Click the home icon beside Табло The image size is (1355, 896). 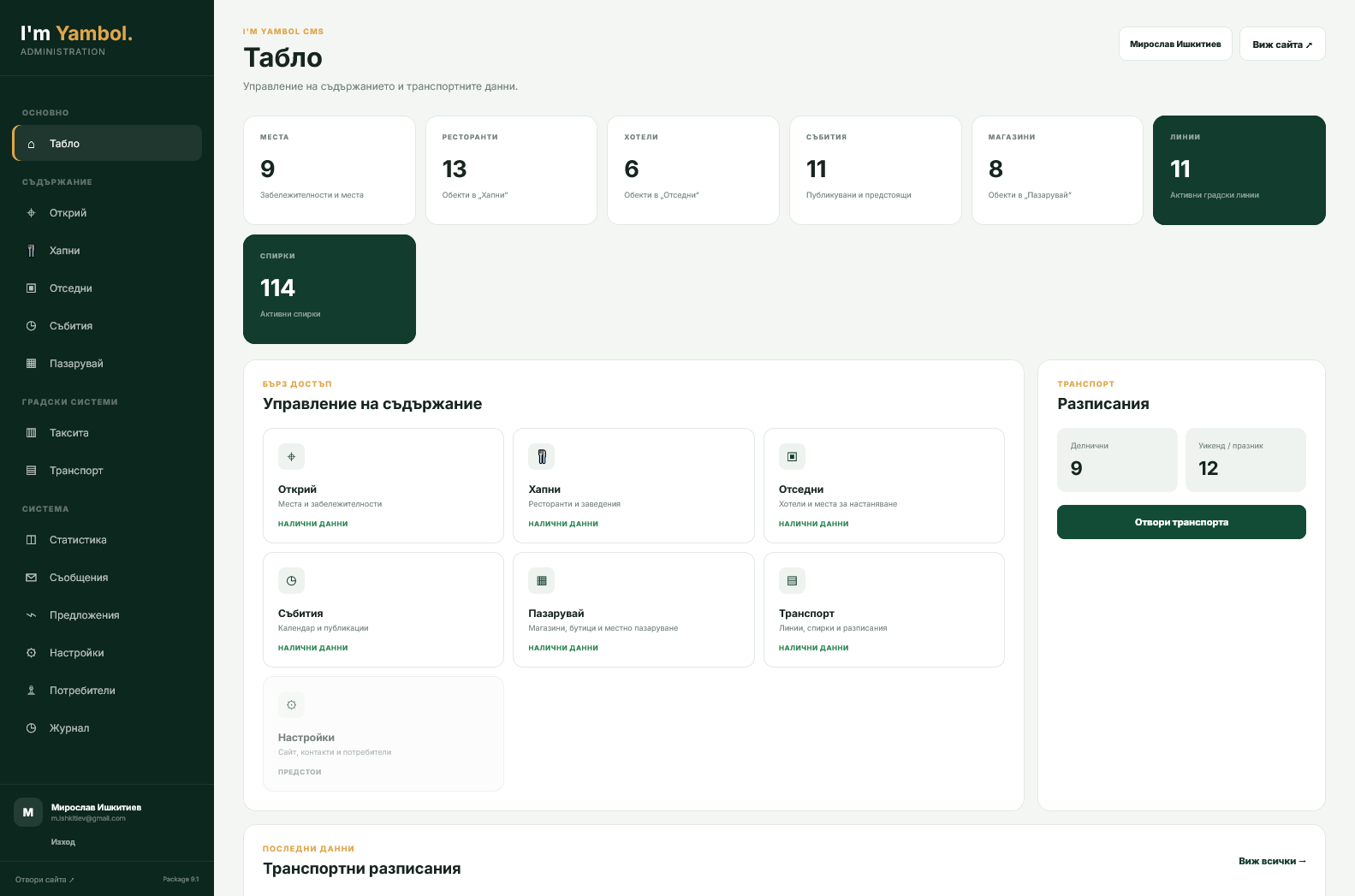32,144
